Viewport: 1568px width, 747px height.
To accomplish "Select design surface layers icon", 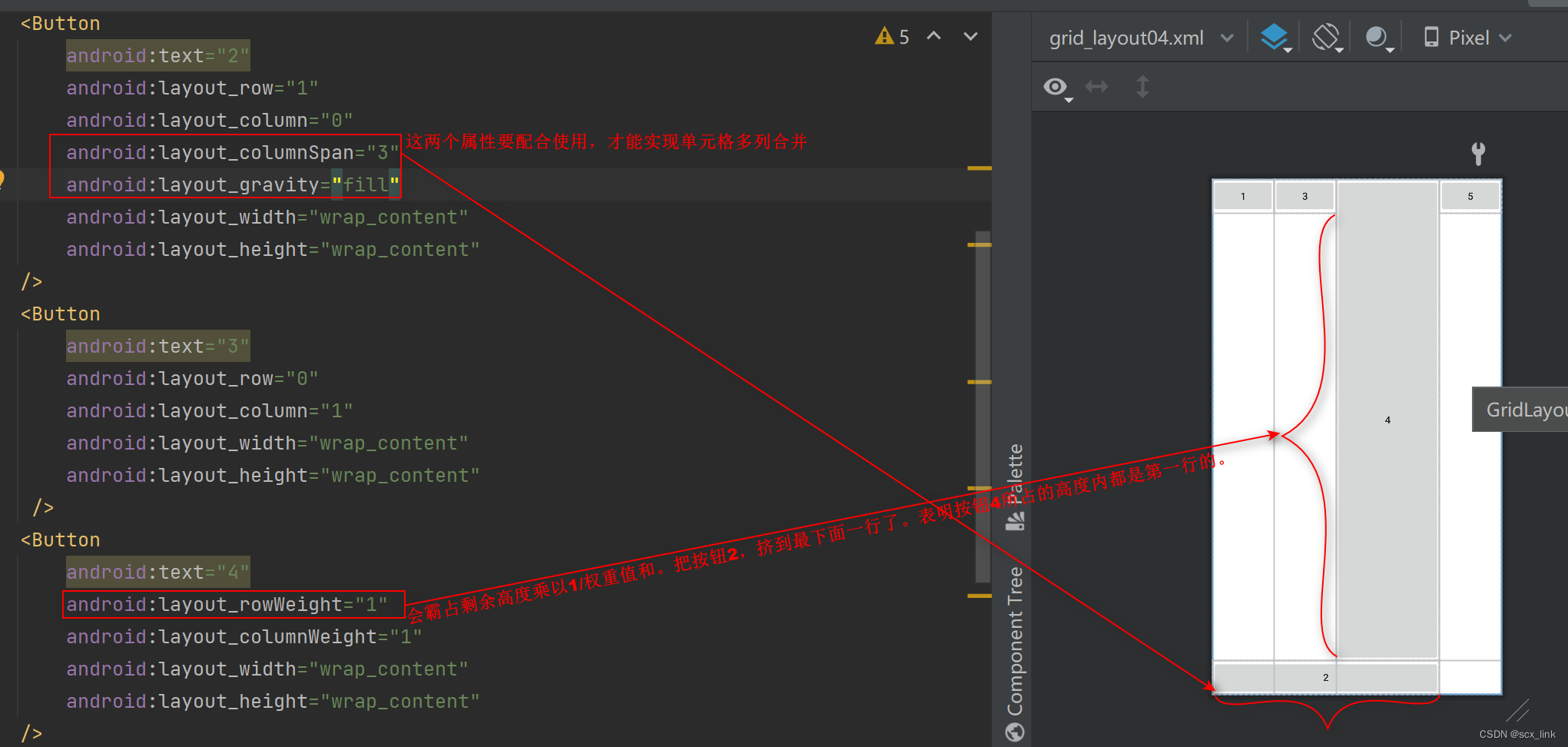I will 1275,37.
